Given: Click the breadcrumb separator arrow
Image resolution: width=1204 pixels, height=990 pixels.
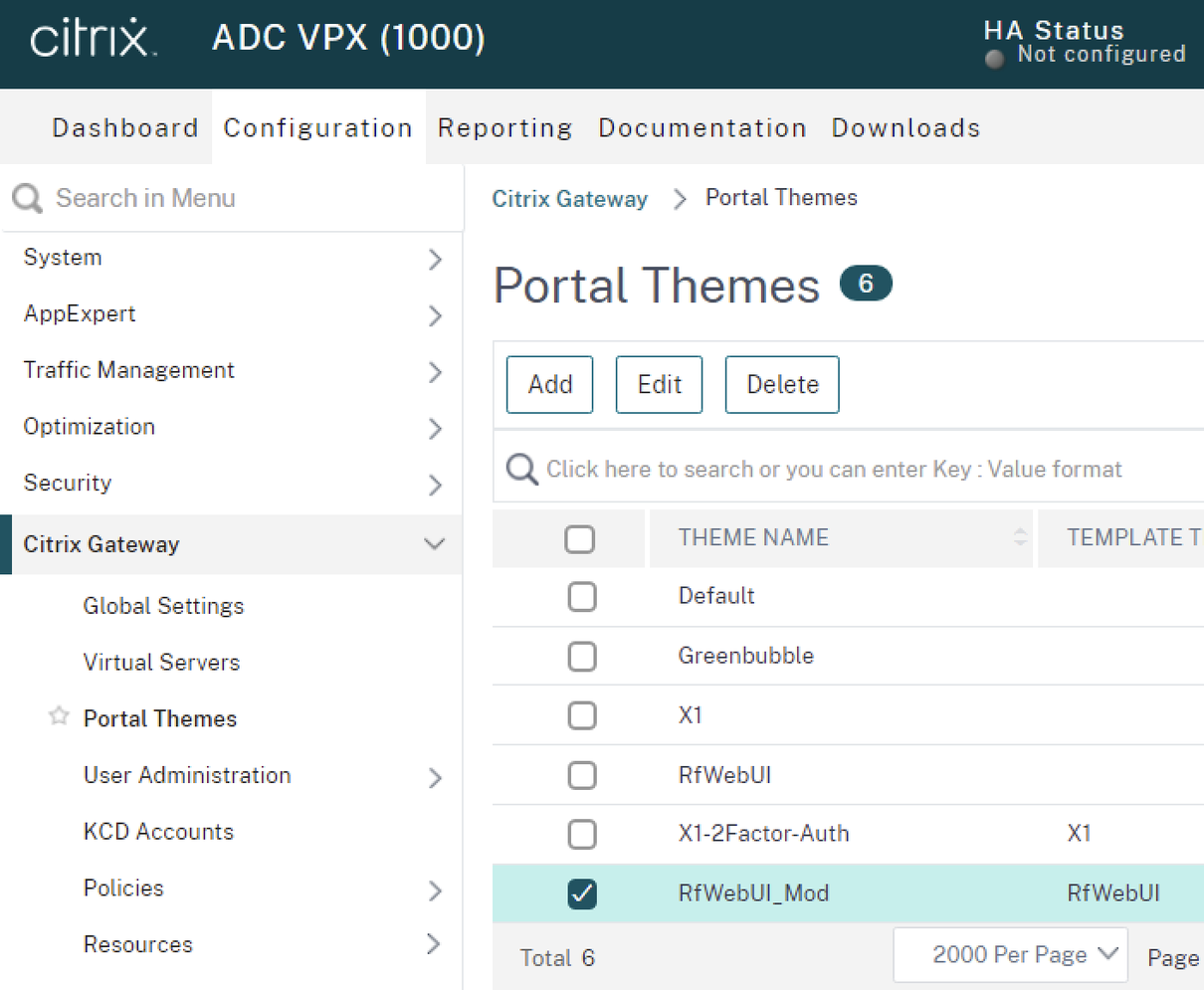Looking at the screenshot, I should point(680,199).
